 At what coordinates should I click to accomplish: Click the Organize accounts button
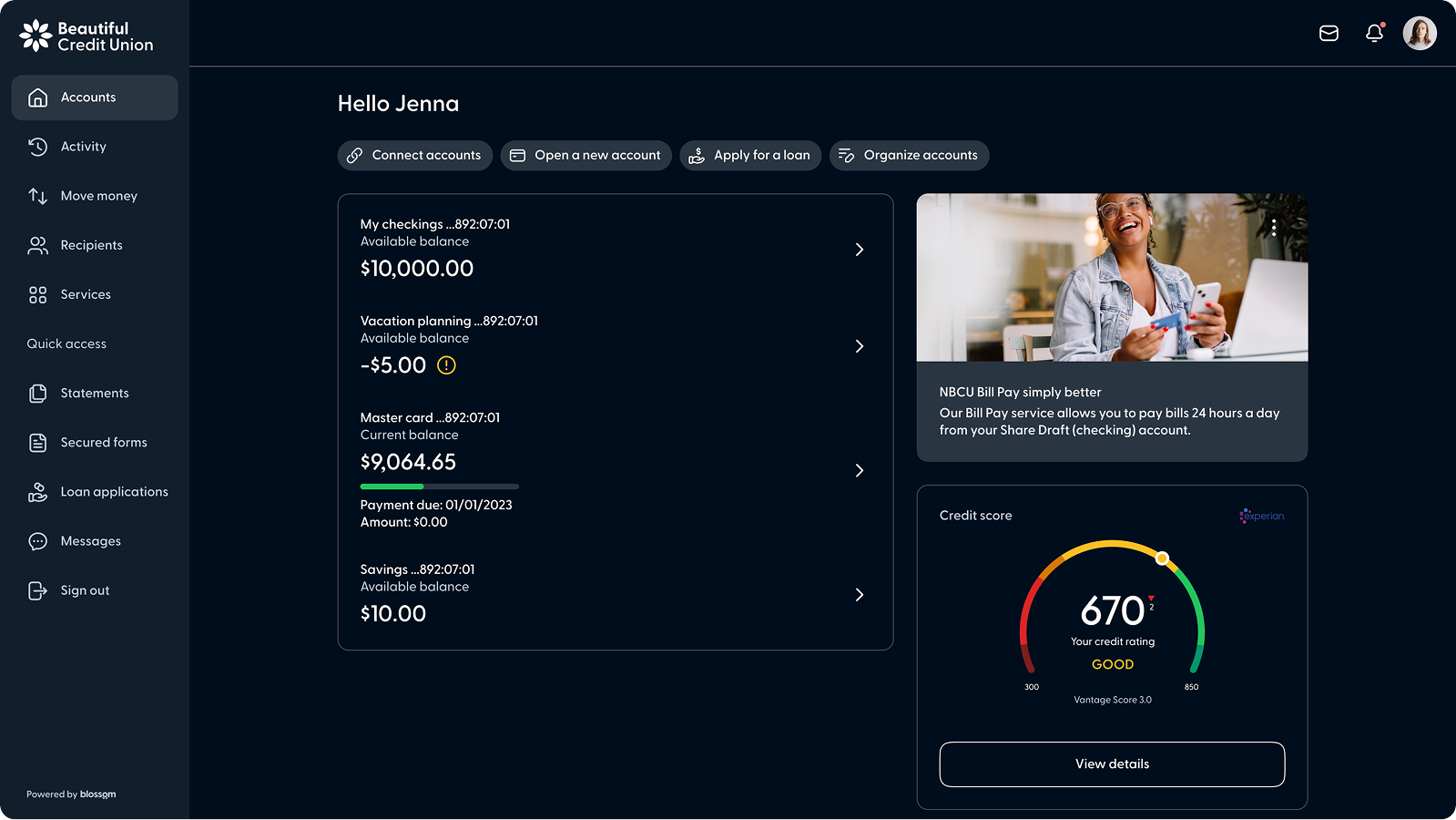click(x=910, y=156)
